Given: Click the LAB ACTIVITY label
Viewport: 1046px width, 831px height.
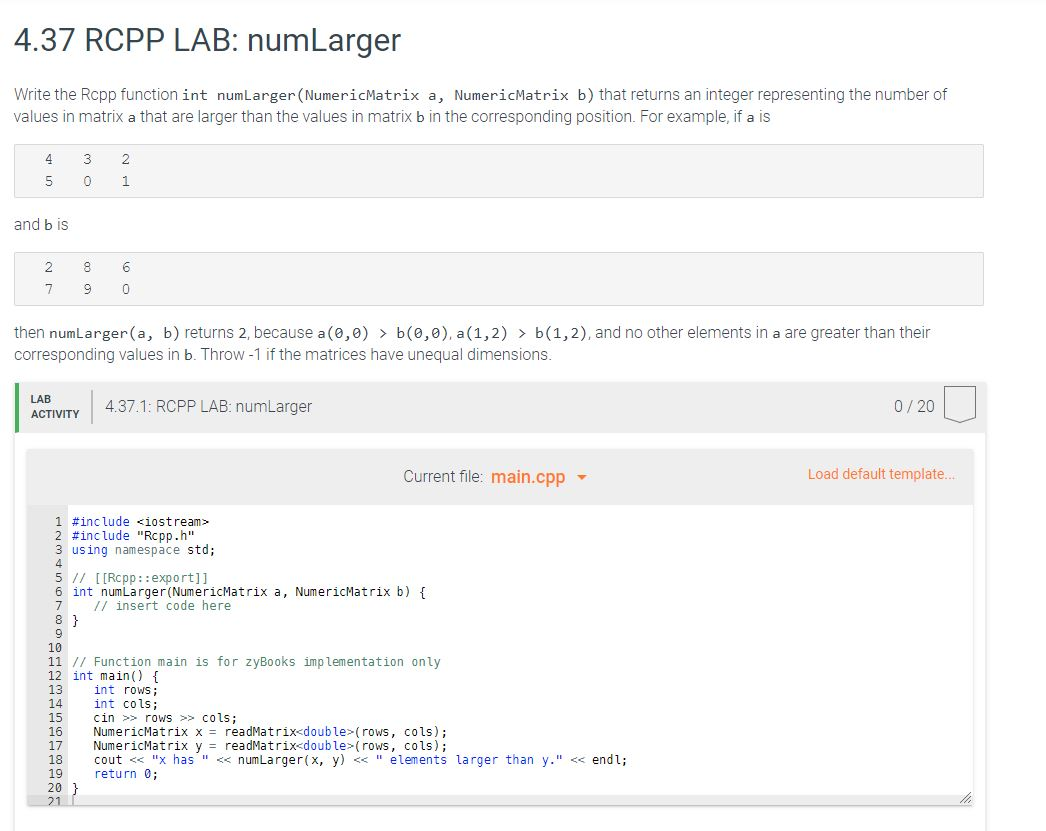Looking at the screenshot, I should [53, 405].
